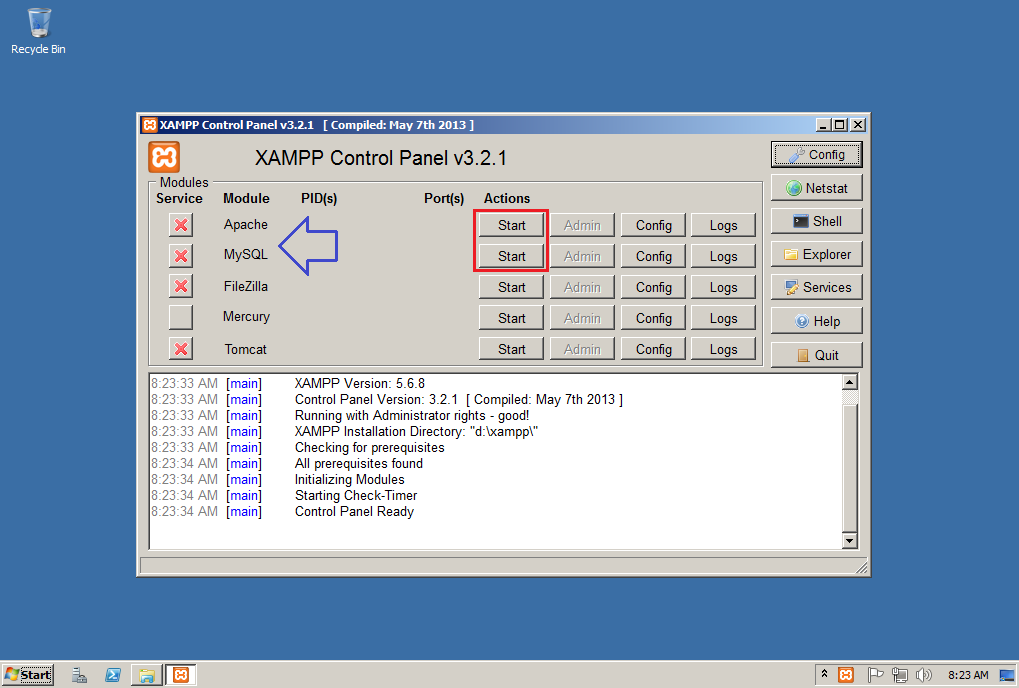The height and width of the screenshot is (688, 1019).
Task: Click the volume speaker icon in the tray
Action: click(922, 674)
